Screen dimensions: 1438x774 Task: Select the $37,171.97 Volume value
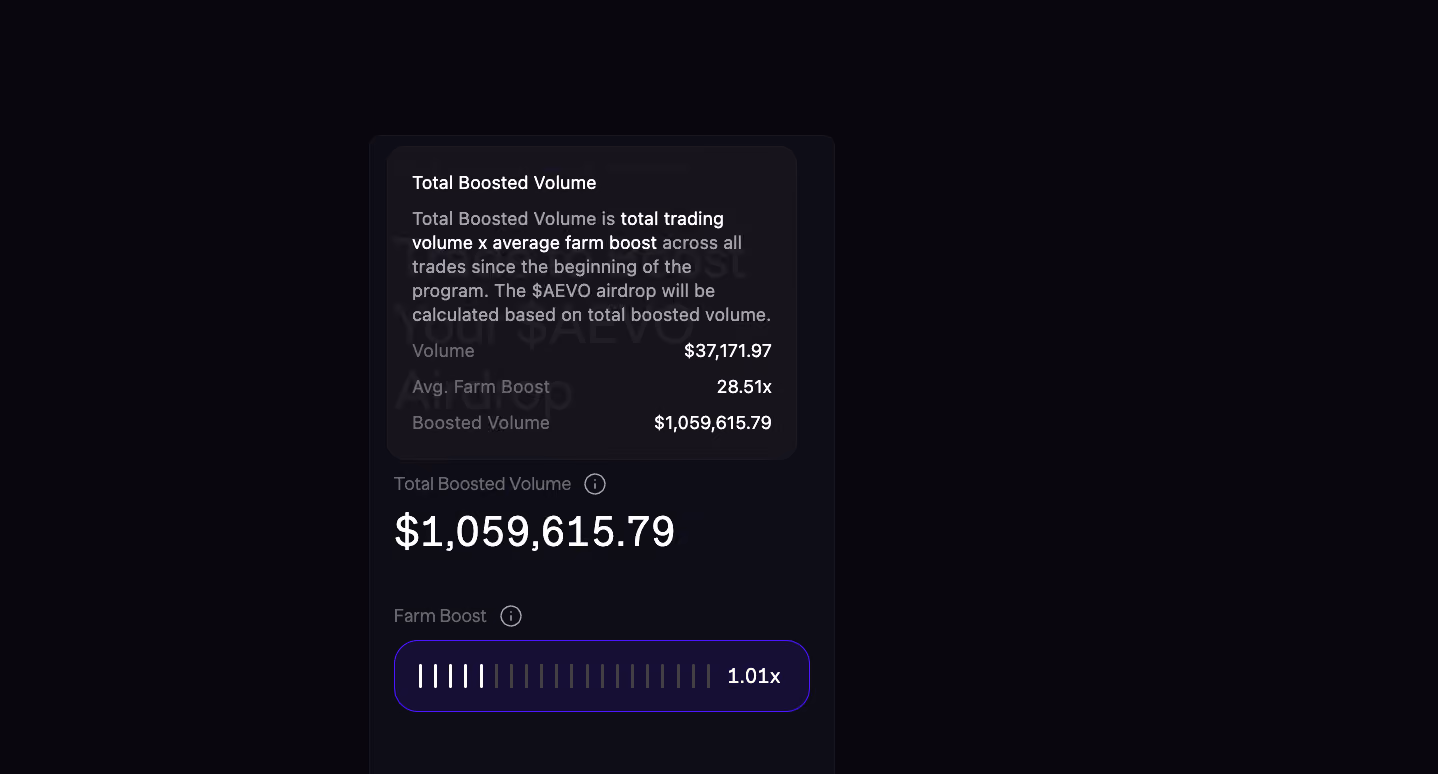(x=728, y=351)
